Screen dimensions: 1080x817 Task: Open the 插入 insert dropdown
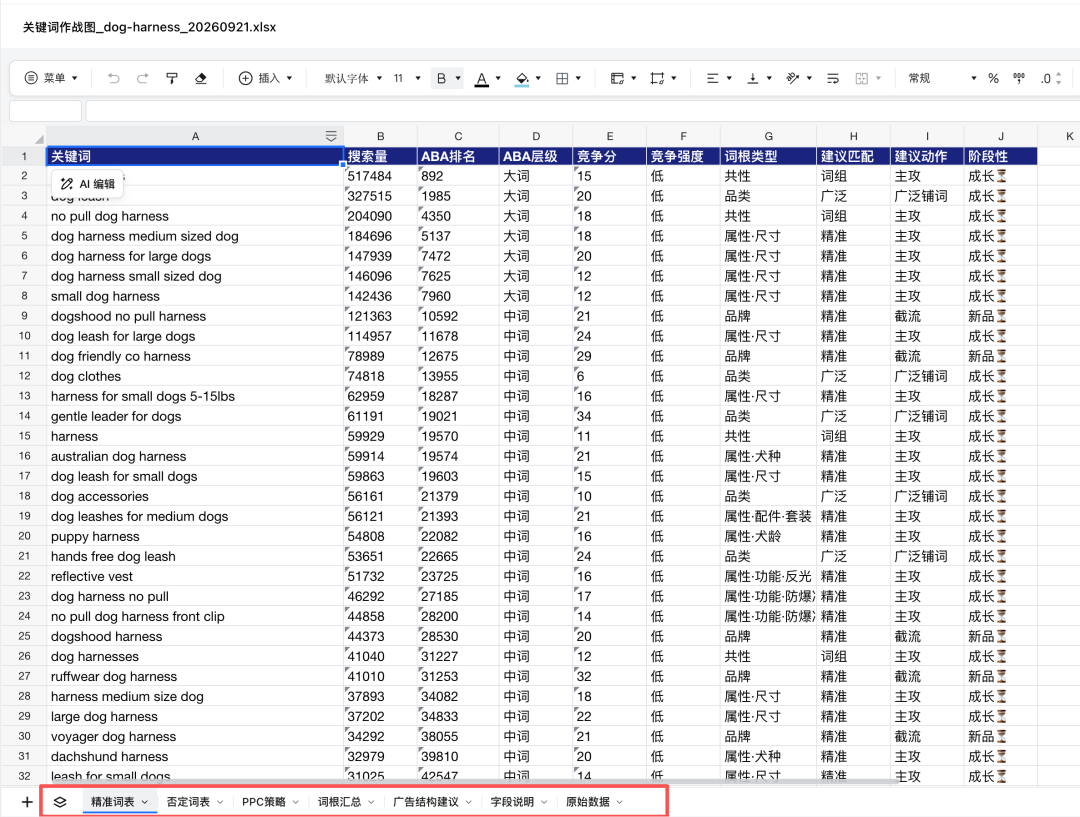265,79
